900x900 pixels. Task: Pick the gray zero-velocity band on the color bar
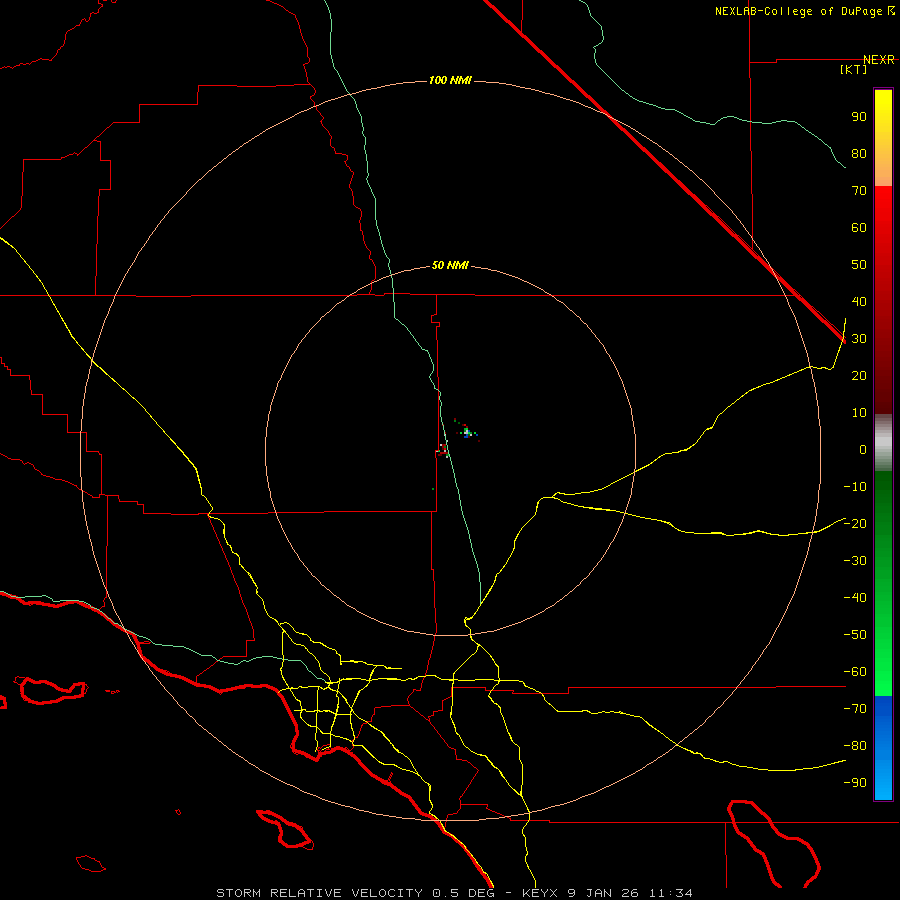[883, 443]
